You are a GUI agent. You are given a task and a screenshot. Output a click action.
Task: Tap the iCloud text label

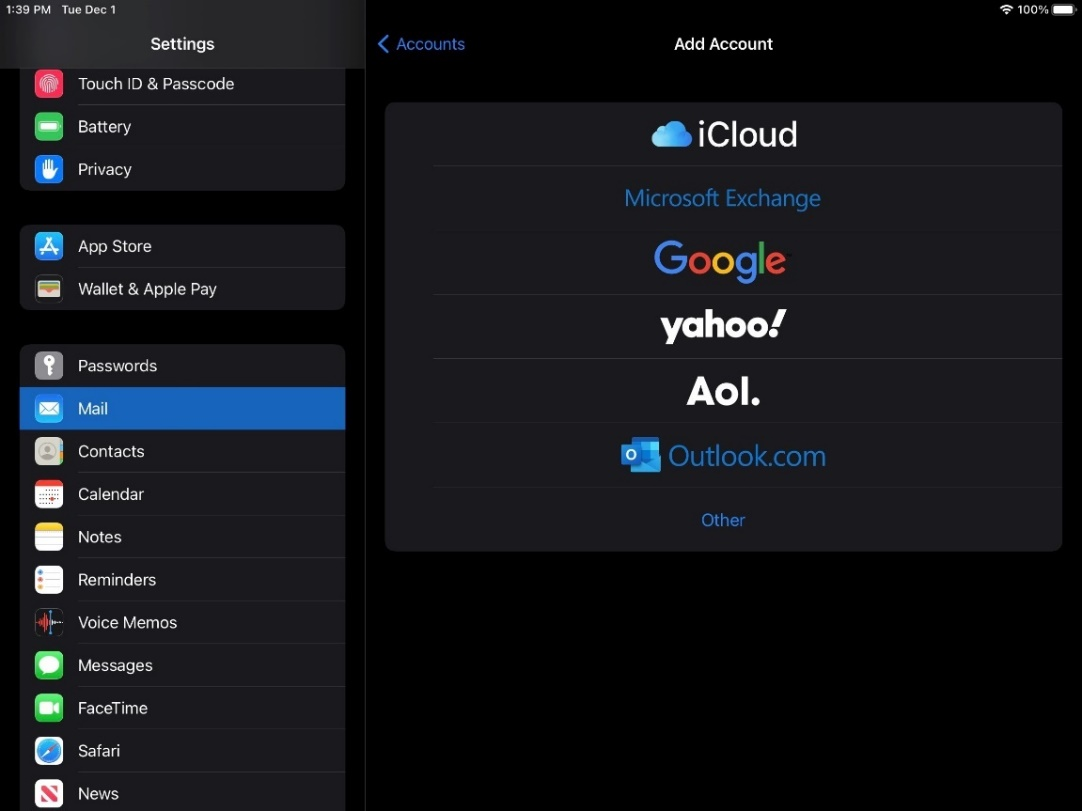(x=747, y=135)
